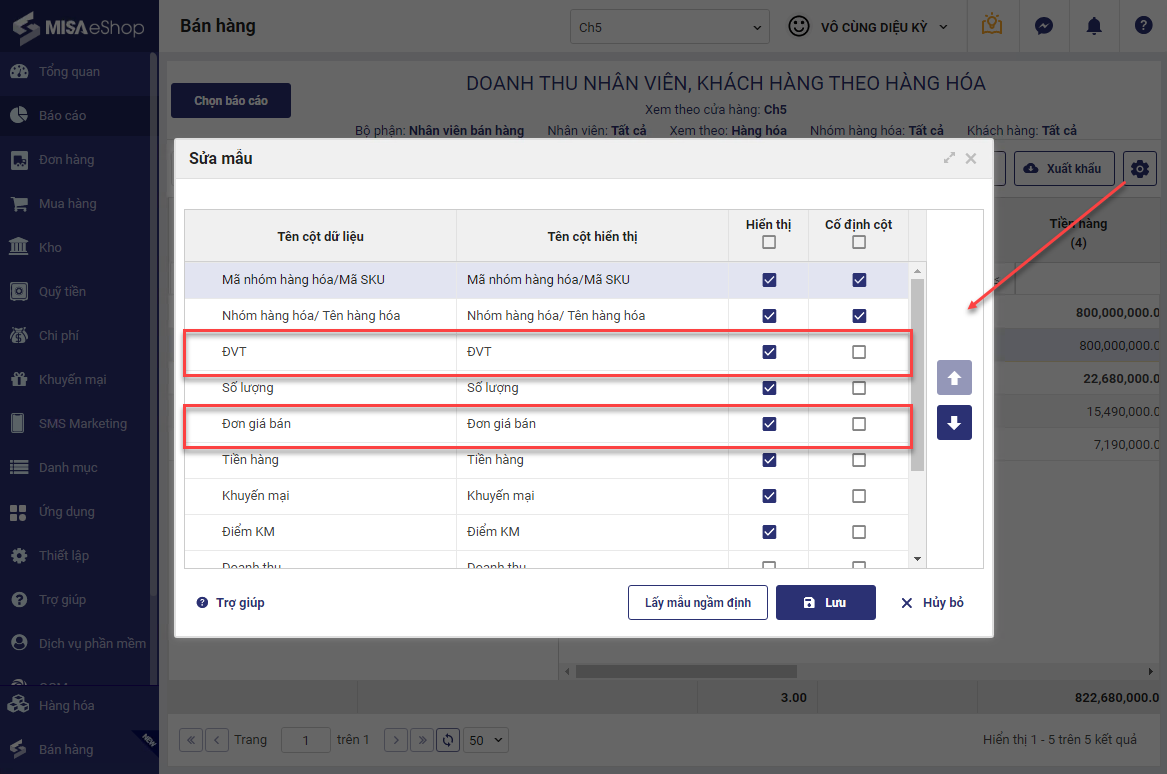Open report settings gear icon
Image resolution: width=1167 pixels, height=774 pixels.
1139,169
